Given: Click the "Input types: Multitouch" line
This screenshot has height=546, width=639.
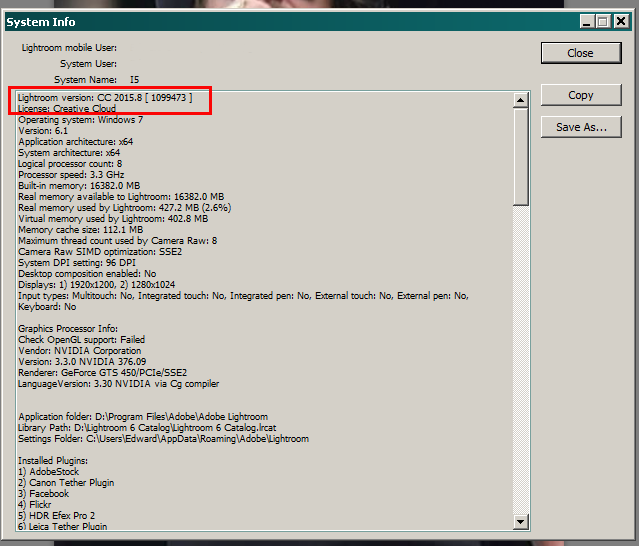Looking at the screenshot, I should (x=243, y=296).
